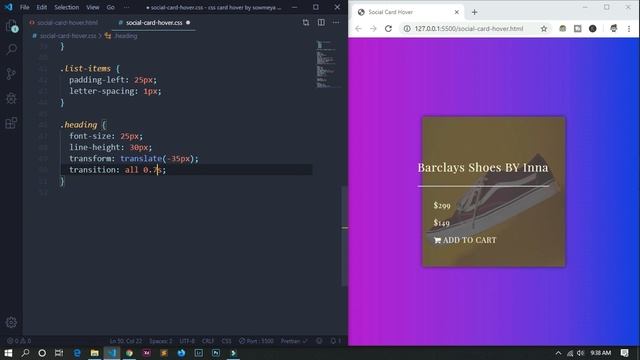Click the feedback smiley in status bar
Viewport: 640px width, 360px height.
[x=319, y=341]
